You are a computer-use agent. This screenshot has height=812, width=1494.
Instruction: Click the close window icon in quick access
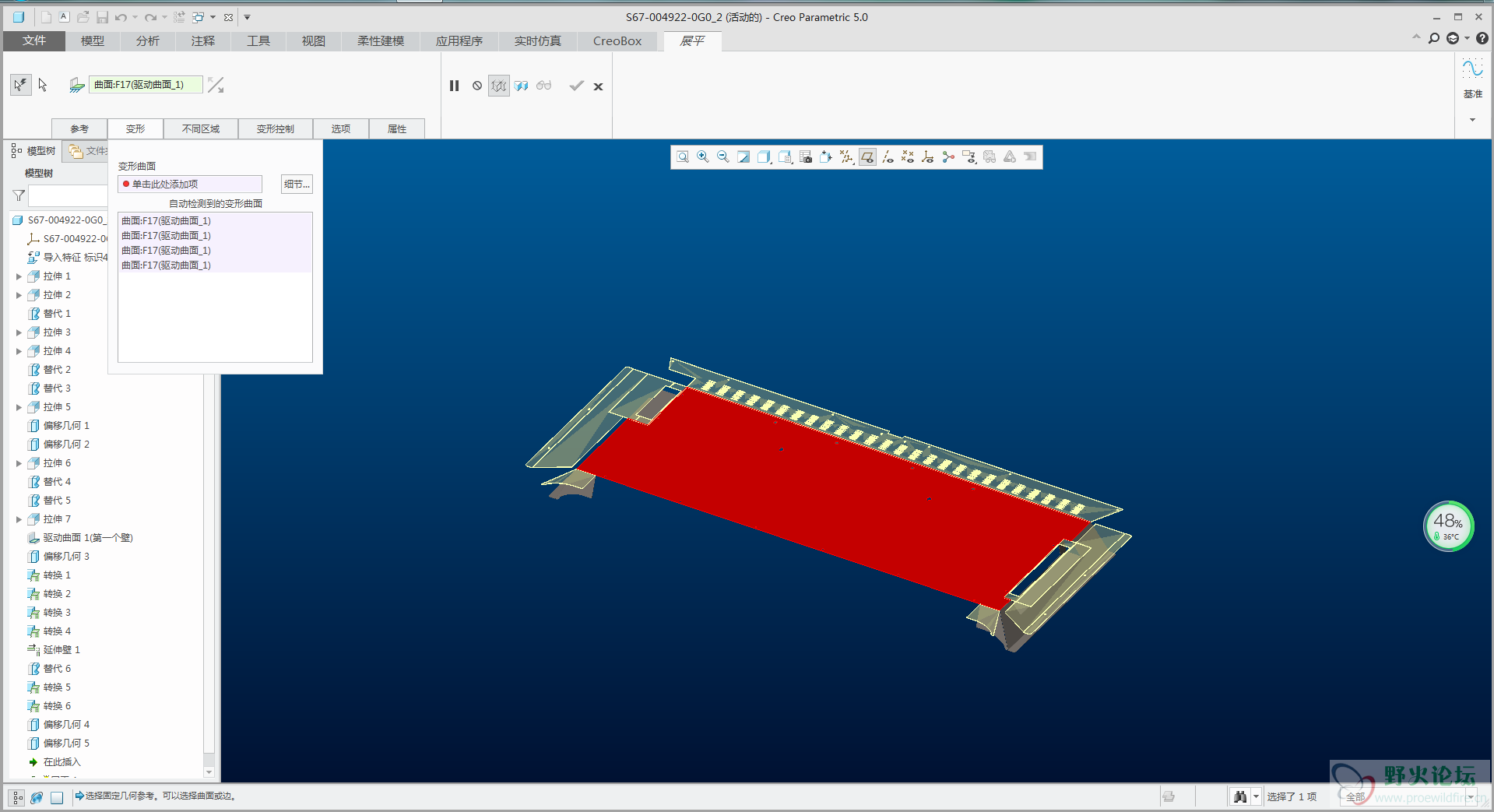(228, 17)
